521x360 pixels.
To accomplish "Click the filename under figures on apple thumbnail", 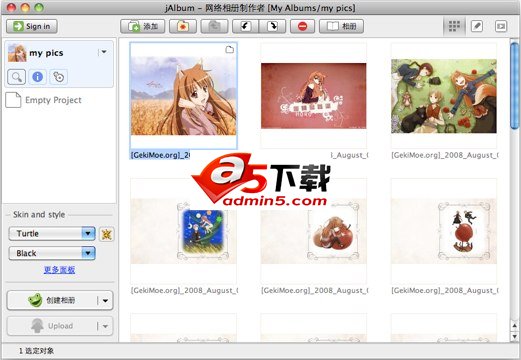I will click(x=445, y=291).
